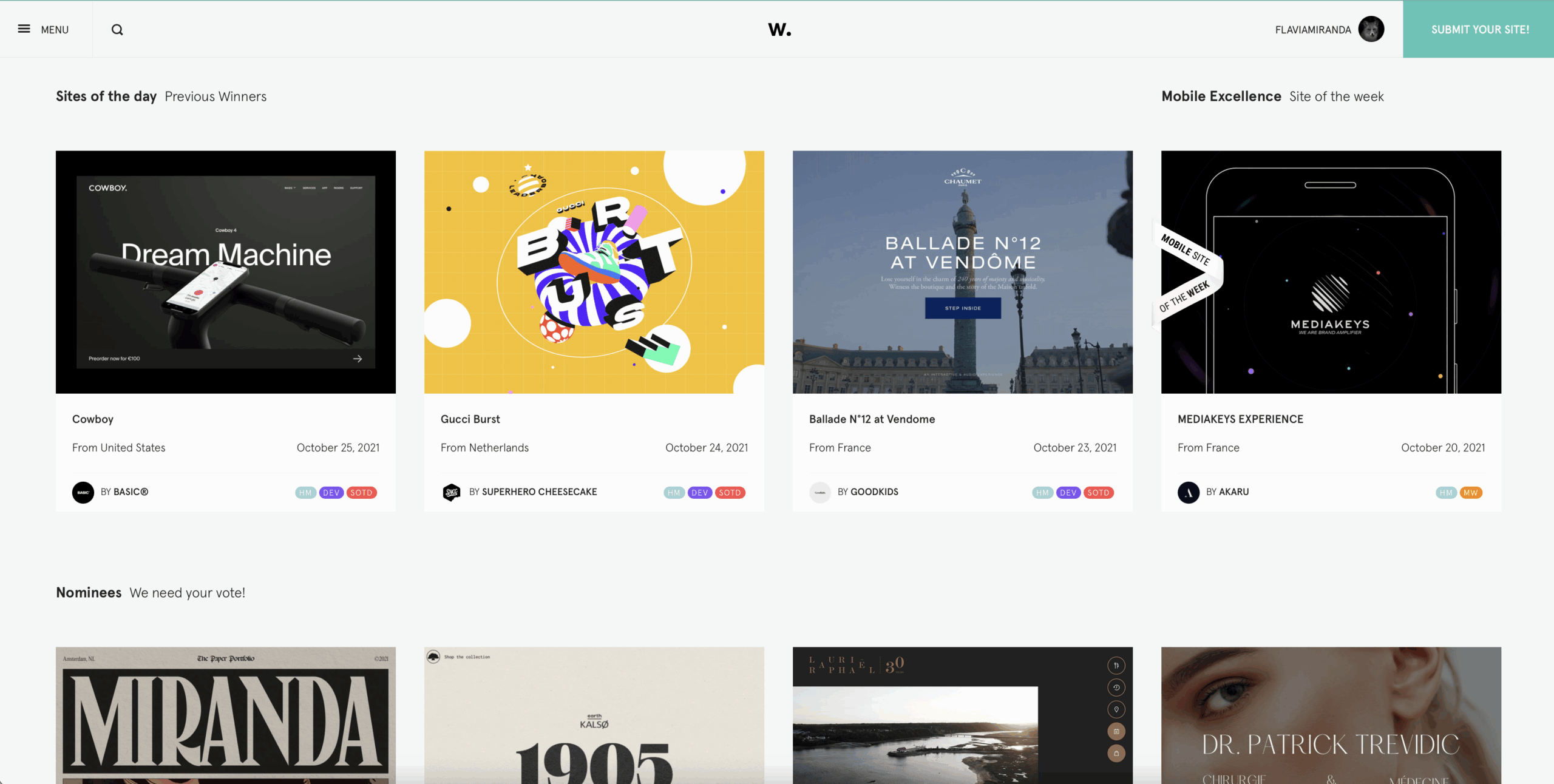Click the Goodkids agency avatar
Screen dimensions: 1554x784
820,492
